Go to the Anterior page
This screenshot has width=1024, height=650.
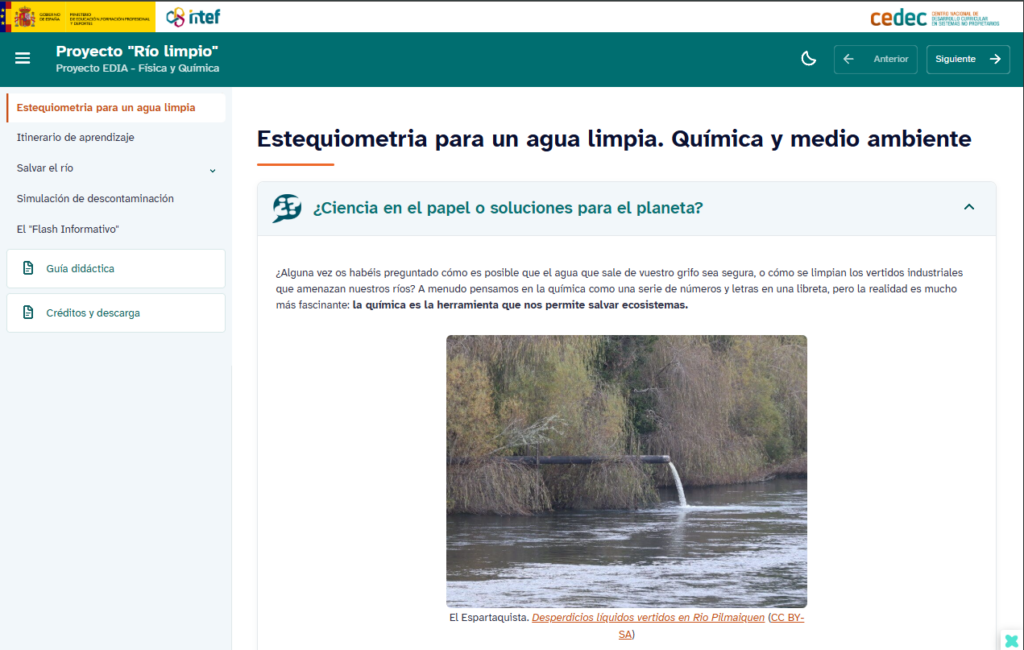875,59
